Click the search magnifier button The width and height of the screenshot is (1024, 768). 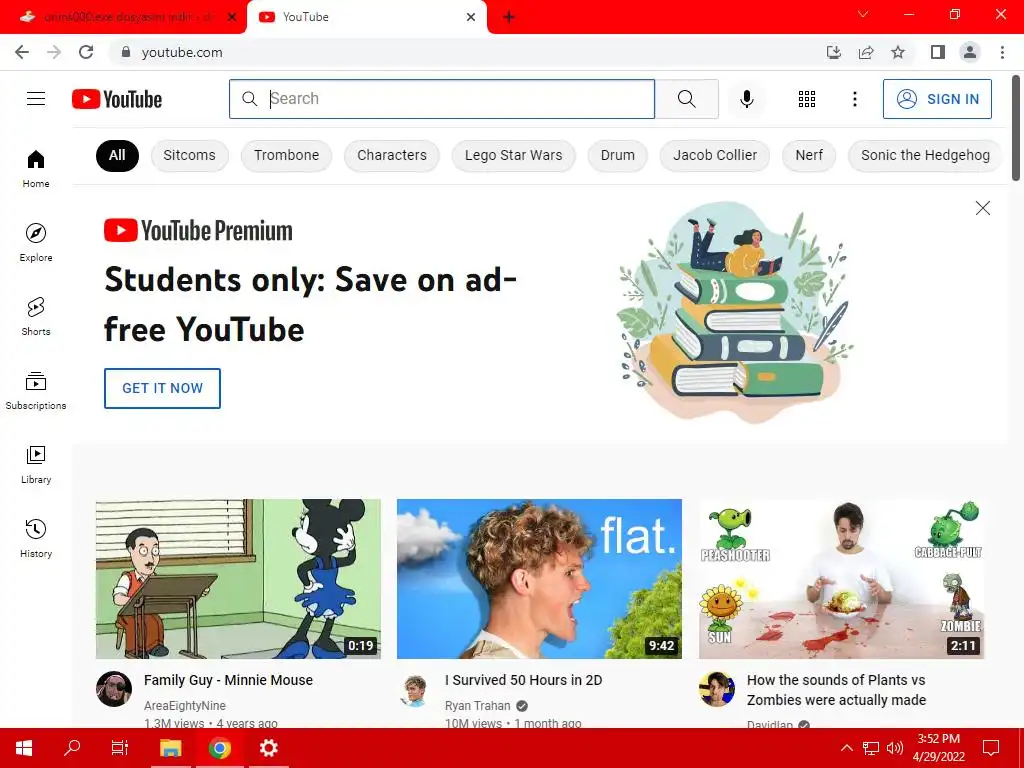coord(686,99)
